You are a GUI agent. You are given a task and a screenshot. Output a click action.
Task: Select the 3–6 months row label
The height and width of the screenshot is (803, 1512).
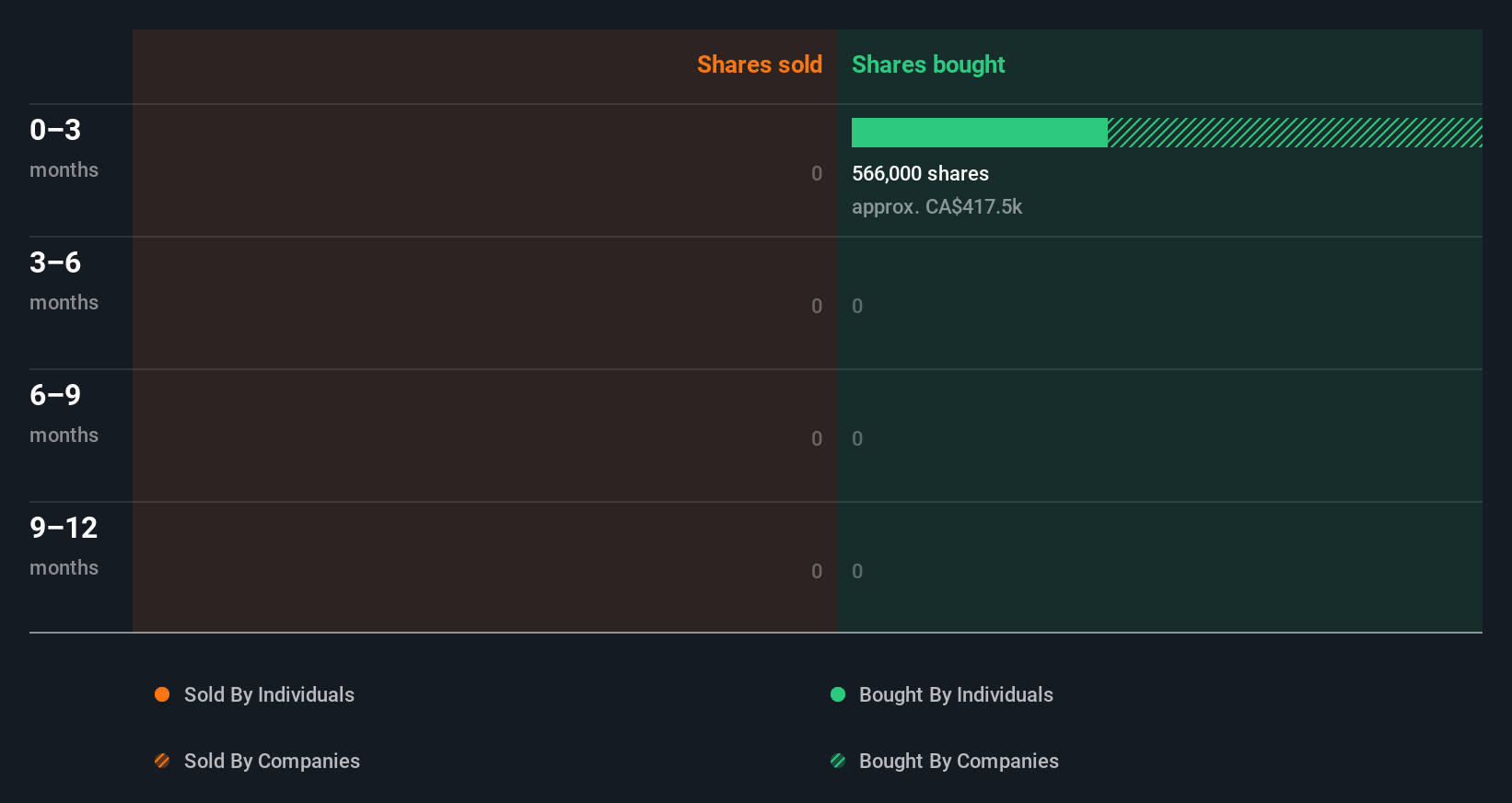64,280
